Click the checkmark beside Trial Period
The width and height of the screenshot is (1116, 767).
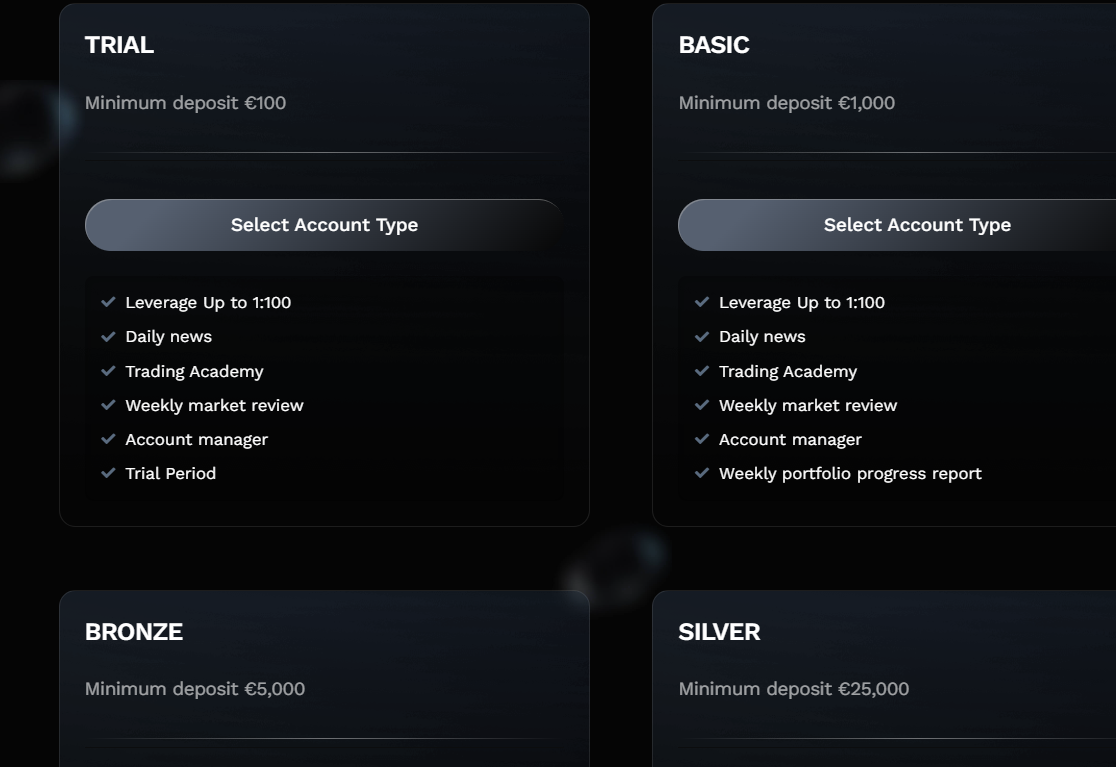tap(108, 472)
